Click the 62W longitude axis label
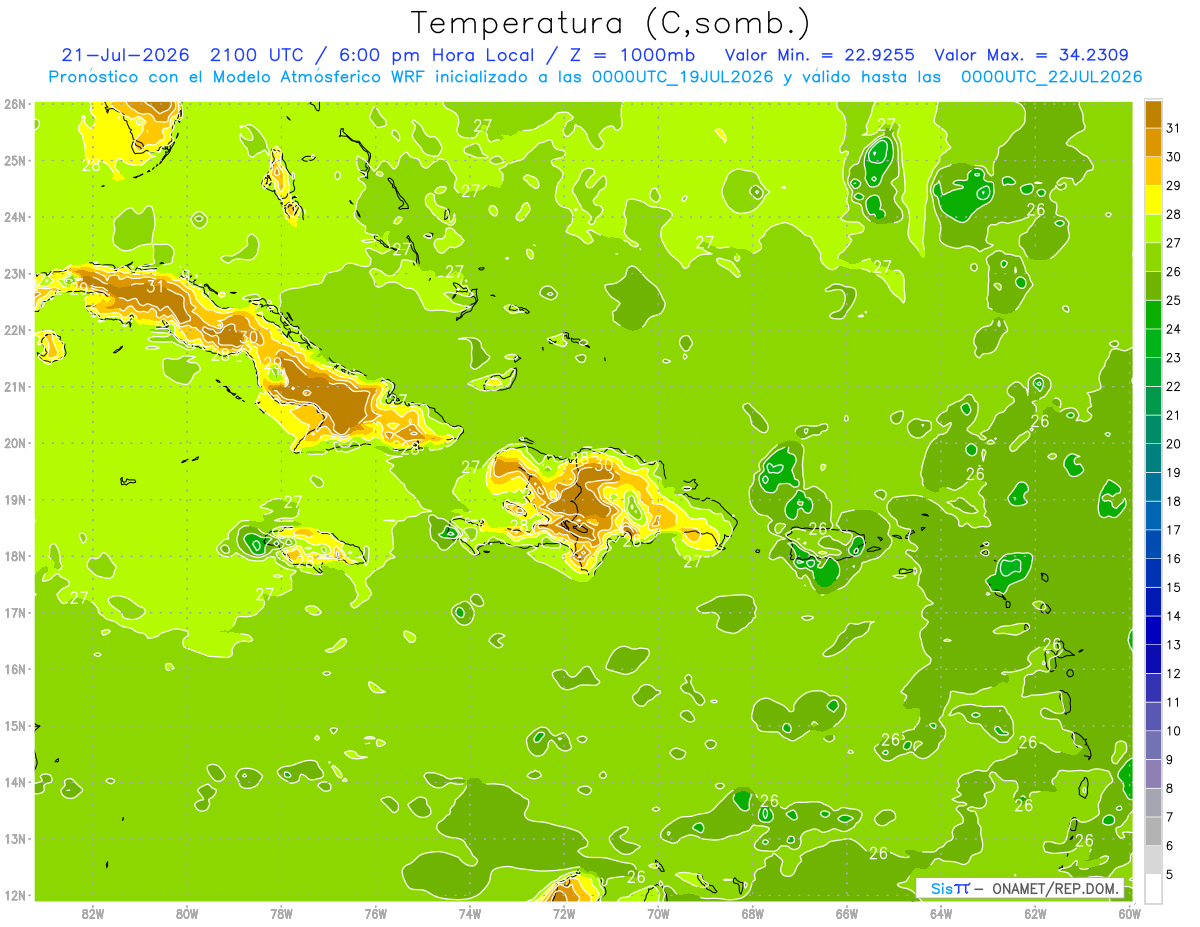The height and width of the screenshot is (927, 1200). click(x=1036, y=913)
